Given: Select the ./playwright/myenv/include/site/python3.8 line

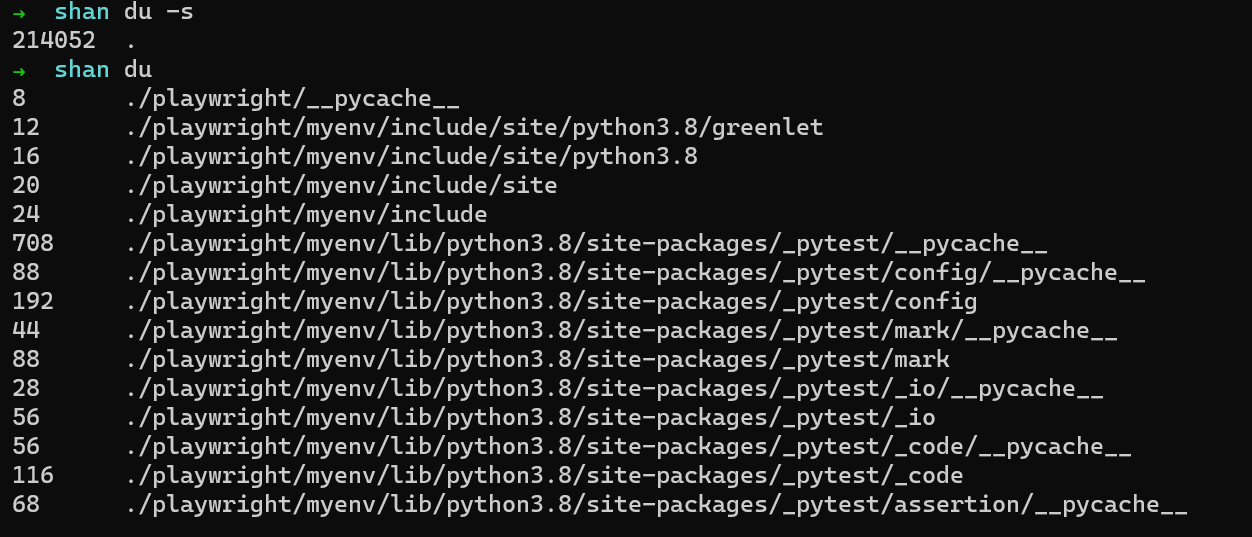Looking at the screenshot, I should [412, 157].
